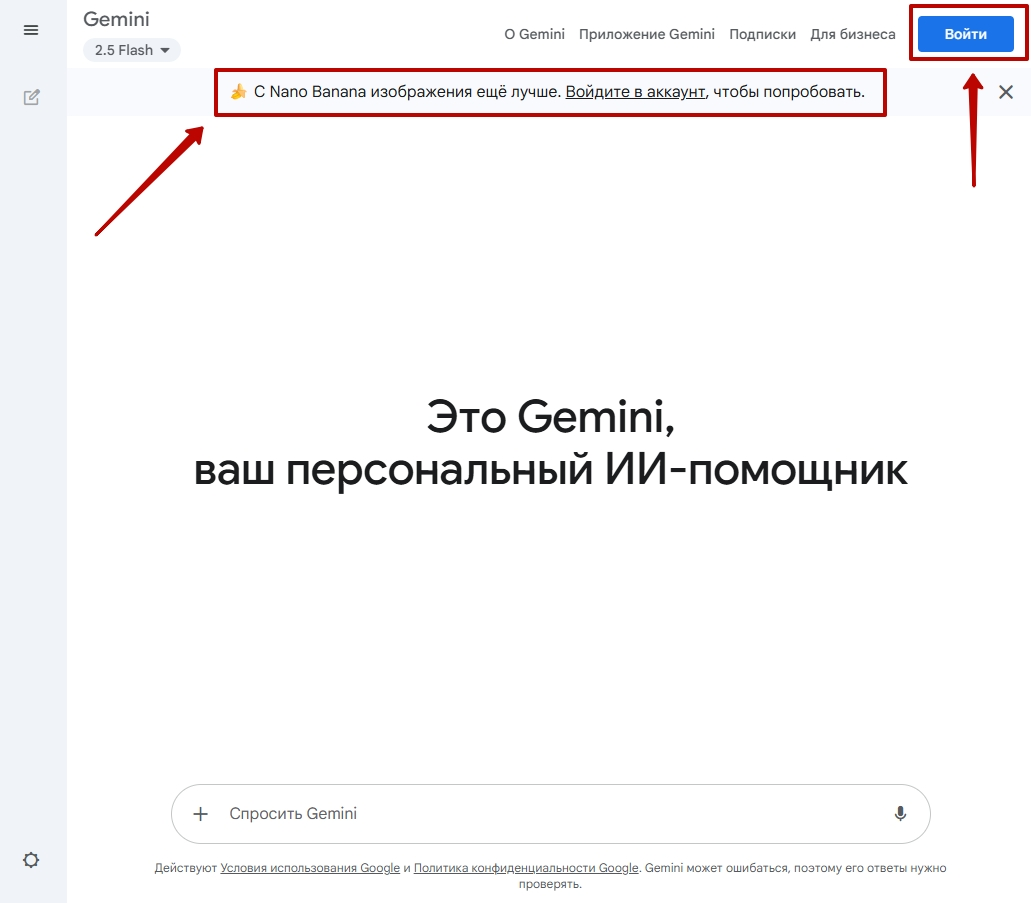Click the heading "Это Gemini,"
Image resolution: width=1031 pixels, height=903 pixels.
click(x=550, y=416)
